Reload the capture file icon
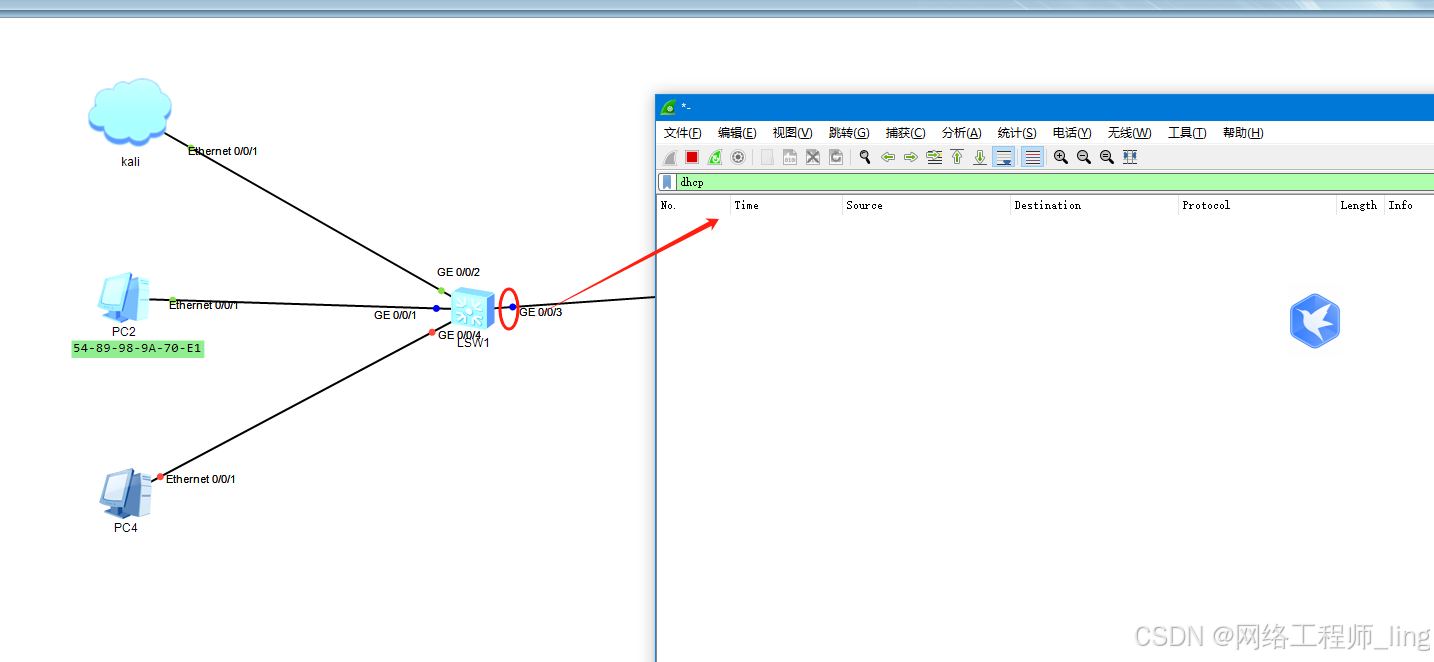The image size is (1434, 662). [x=836, y=157]
